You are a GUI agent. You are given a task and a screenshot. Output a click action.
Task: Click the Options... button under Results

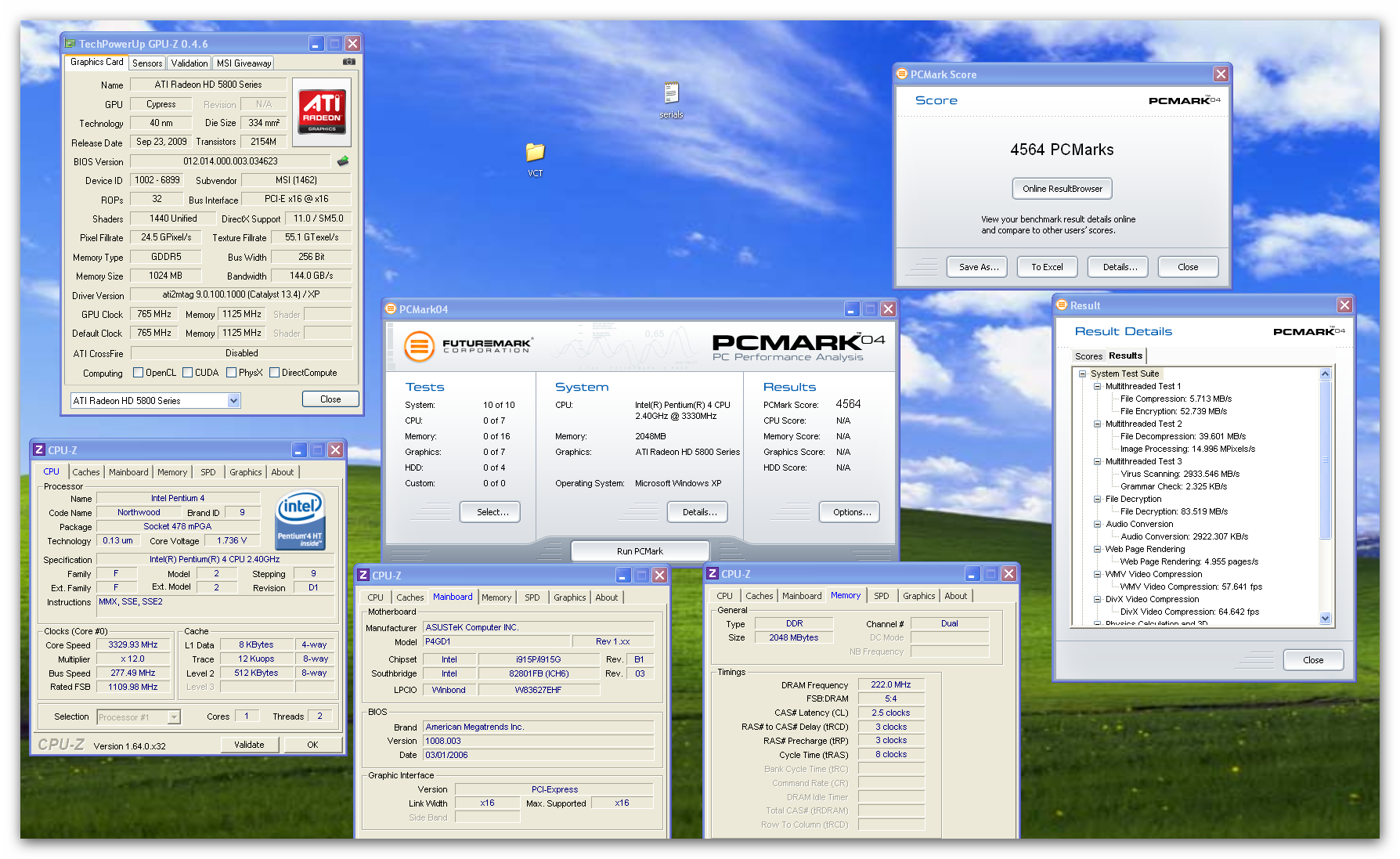point(851,512)
